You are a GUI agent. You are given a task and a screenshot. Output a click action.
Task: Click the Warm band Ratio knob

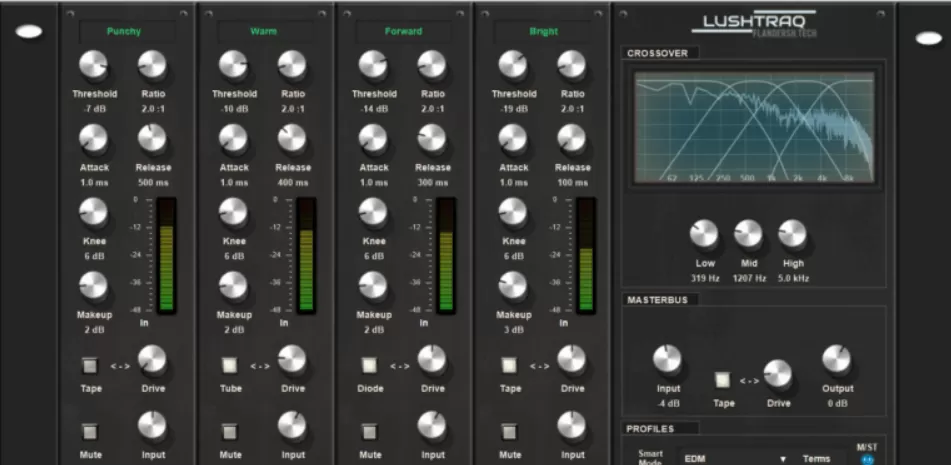292,64
